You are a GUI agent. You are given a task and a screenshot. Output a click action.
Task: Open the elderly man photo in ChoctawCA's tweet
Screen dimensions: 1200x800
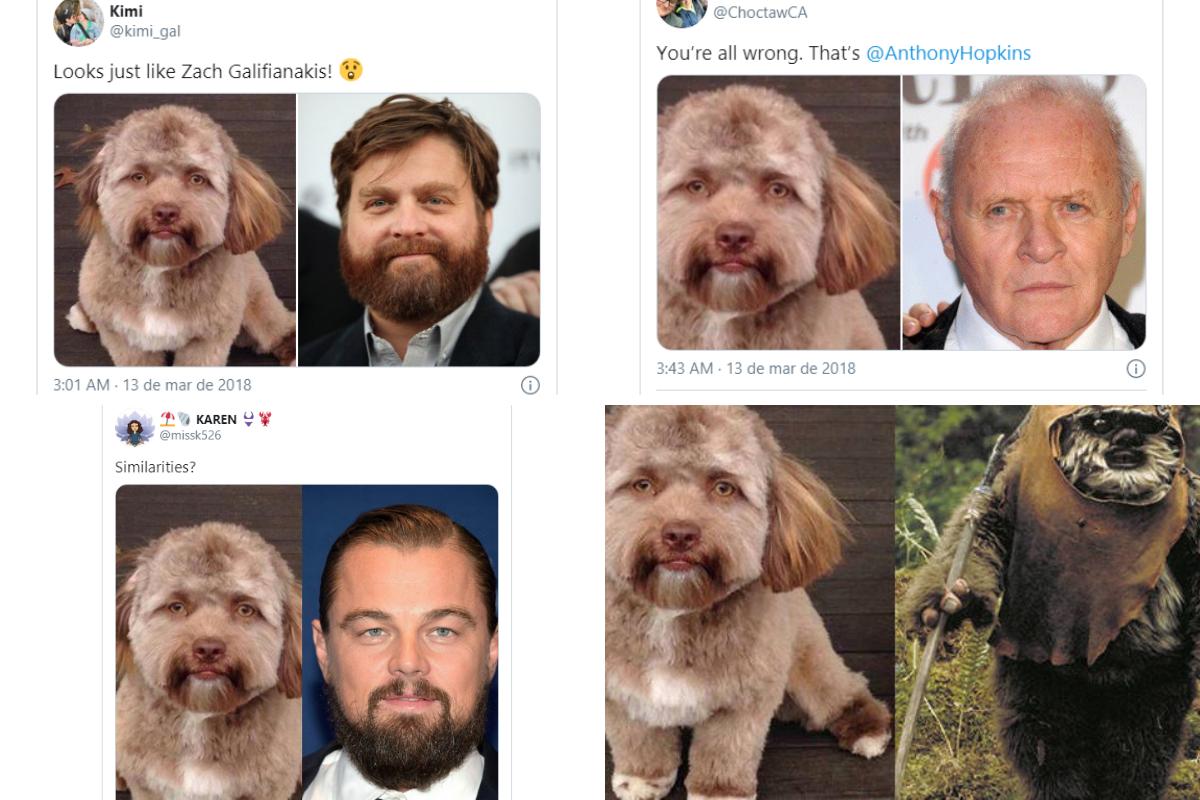(x=1024, y=212)
